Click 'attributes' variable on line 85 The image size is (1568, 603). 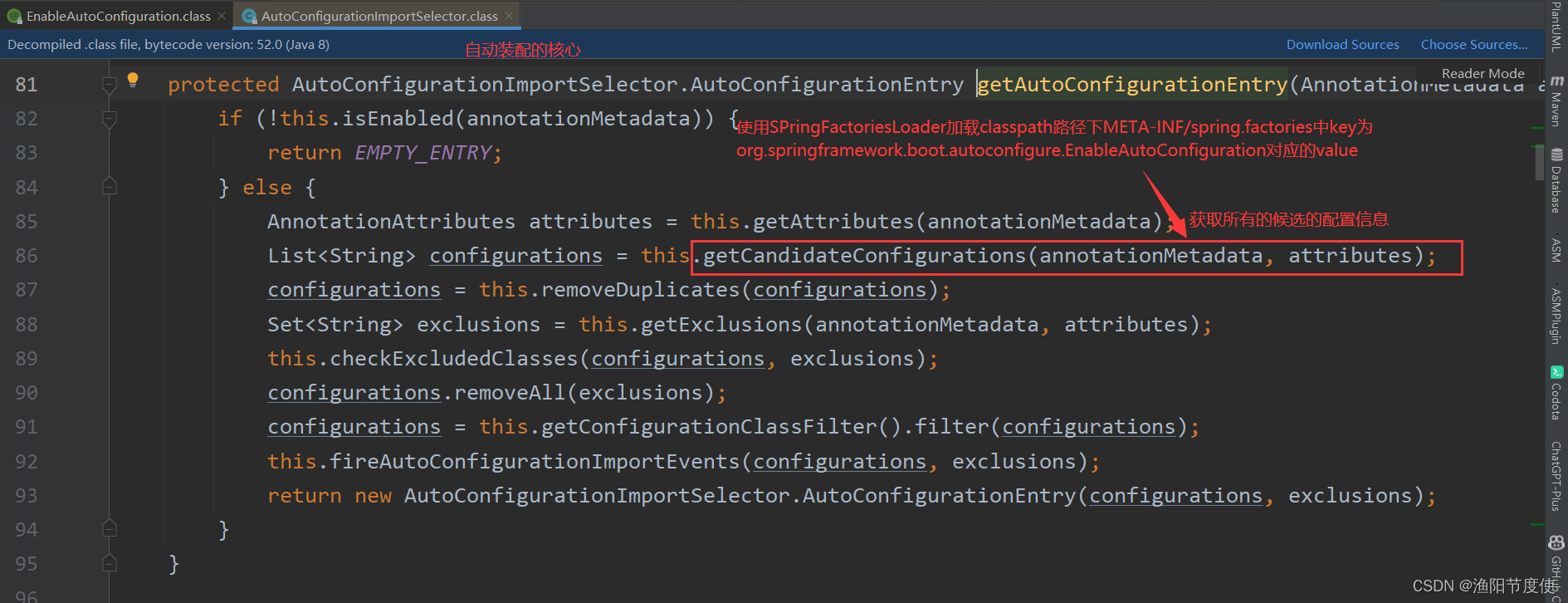pyautogui.click(x=590, y=222)
